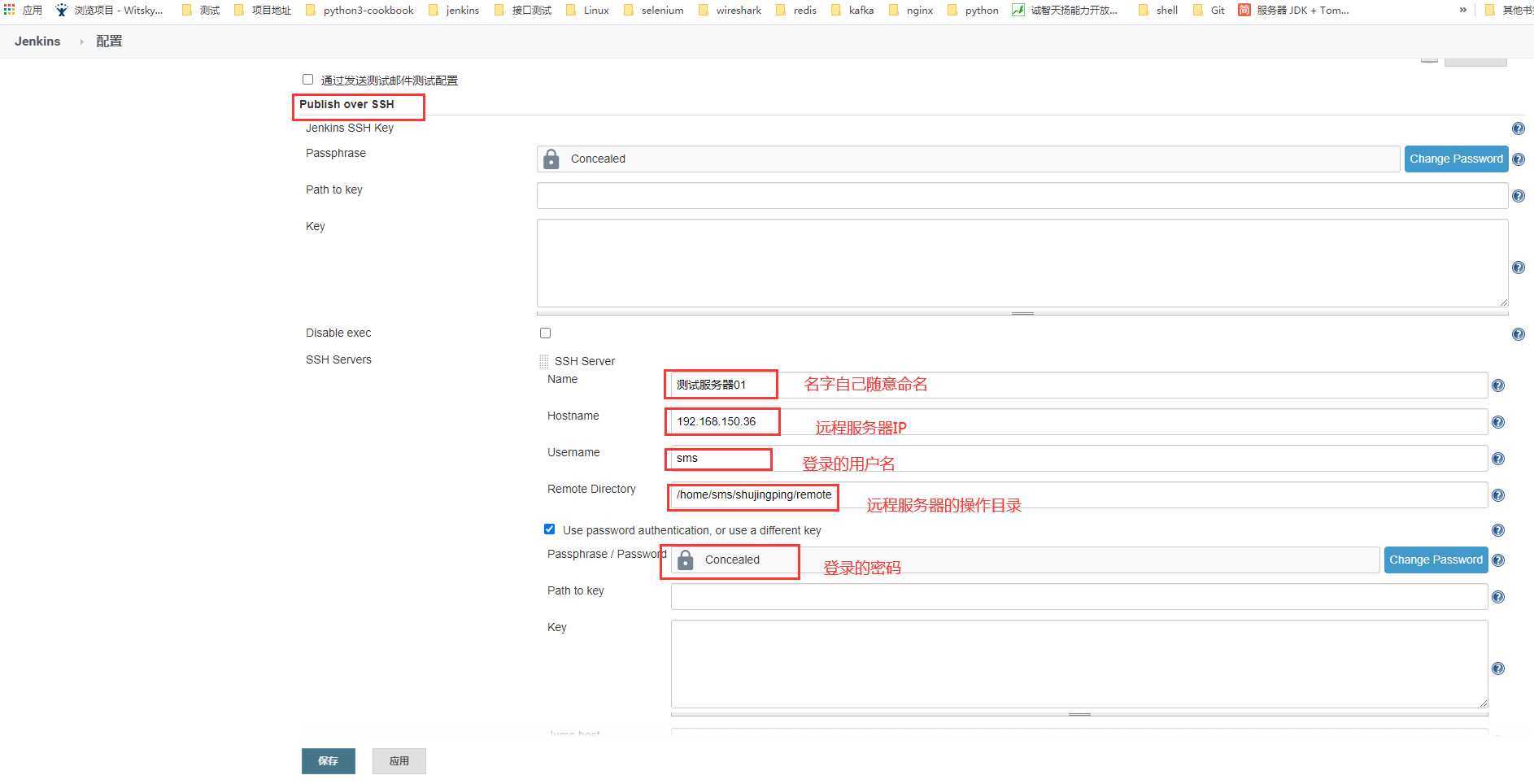The image size is (1534, 784).
Task: Open Jenkins breadcrumb dropdown arrow
Action: click(81, 41)
